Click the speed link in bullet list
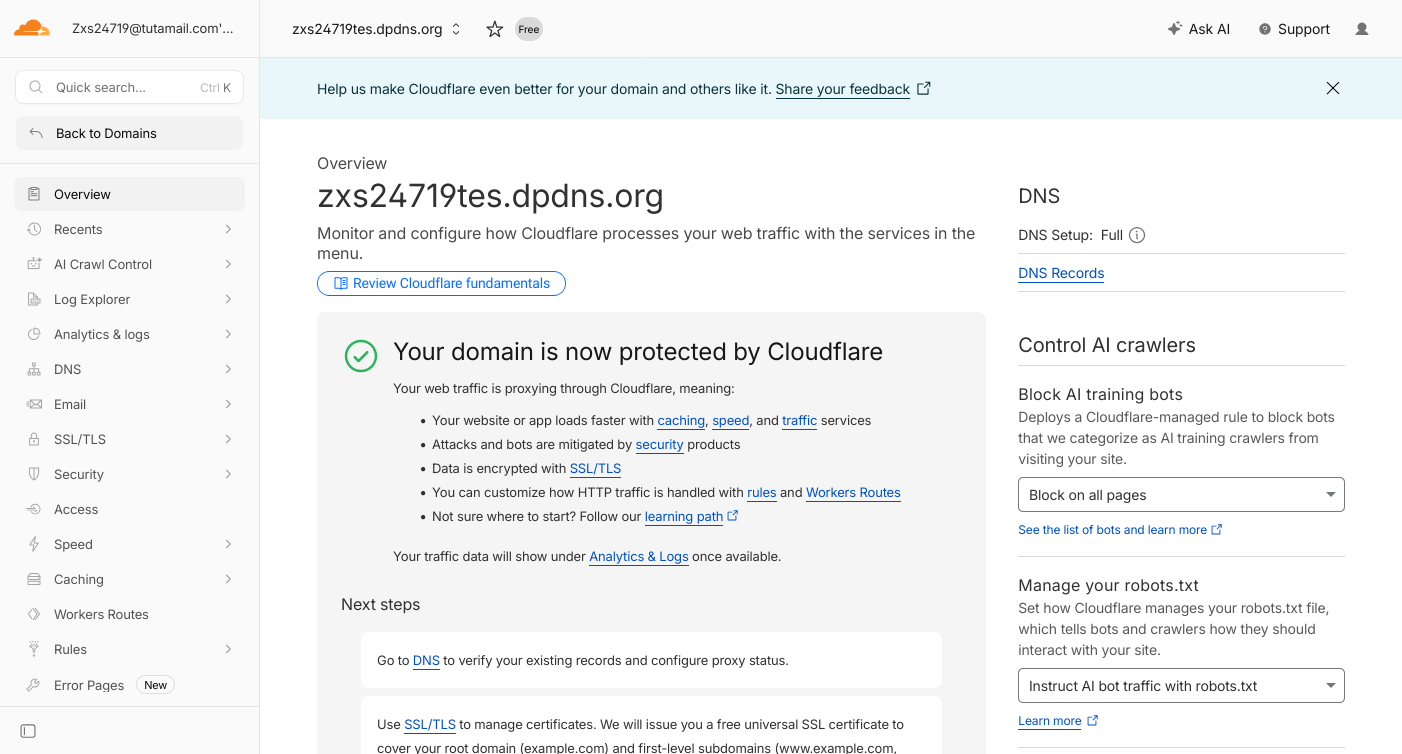Screen dimensions: 1402x754 click(x=731, y=421)
